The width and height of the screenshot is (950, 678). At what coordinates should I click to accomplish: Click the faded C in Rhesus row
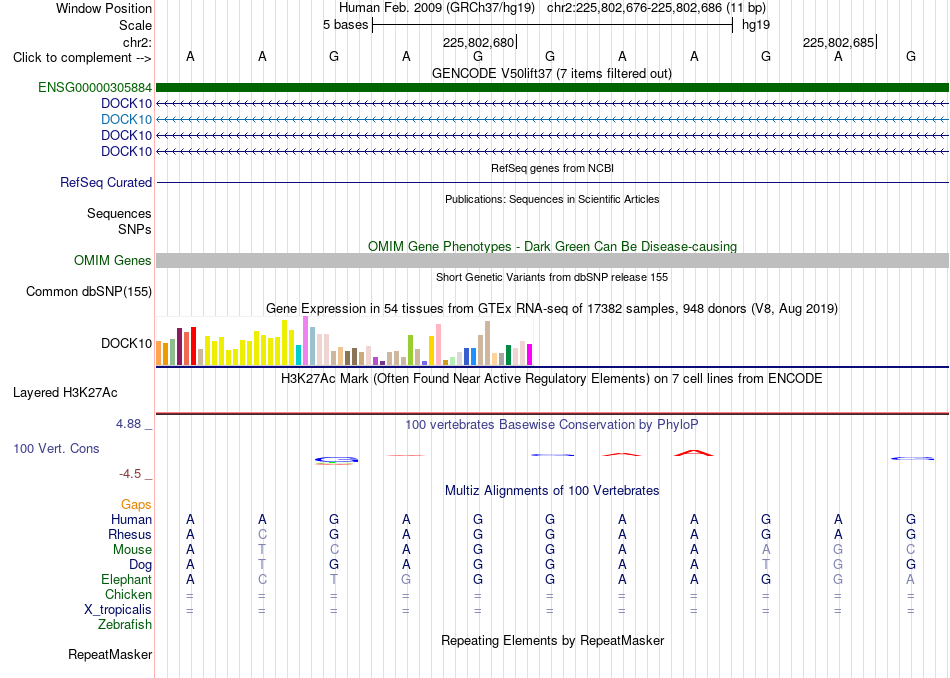tap(262, 534)
